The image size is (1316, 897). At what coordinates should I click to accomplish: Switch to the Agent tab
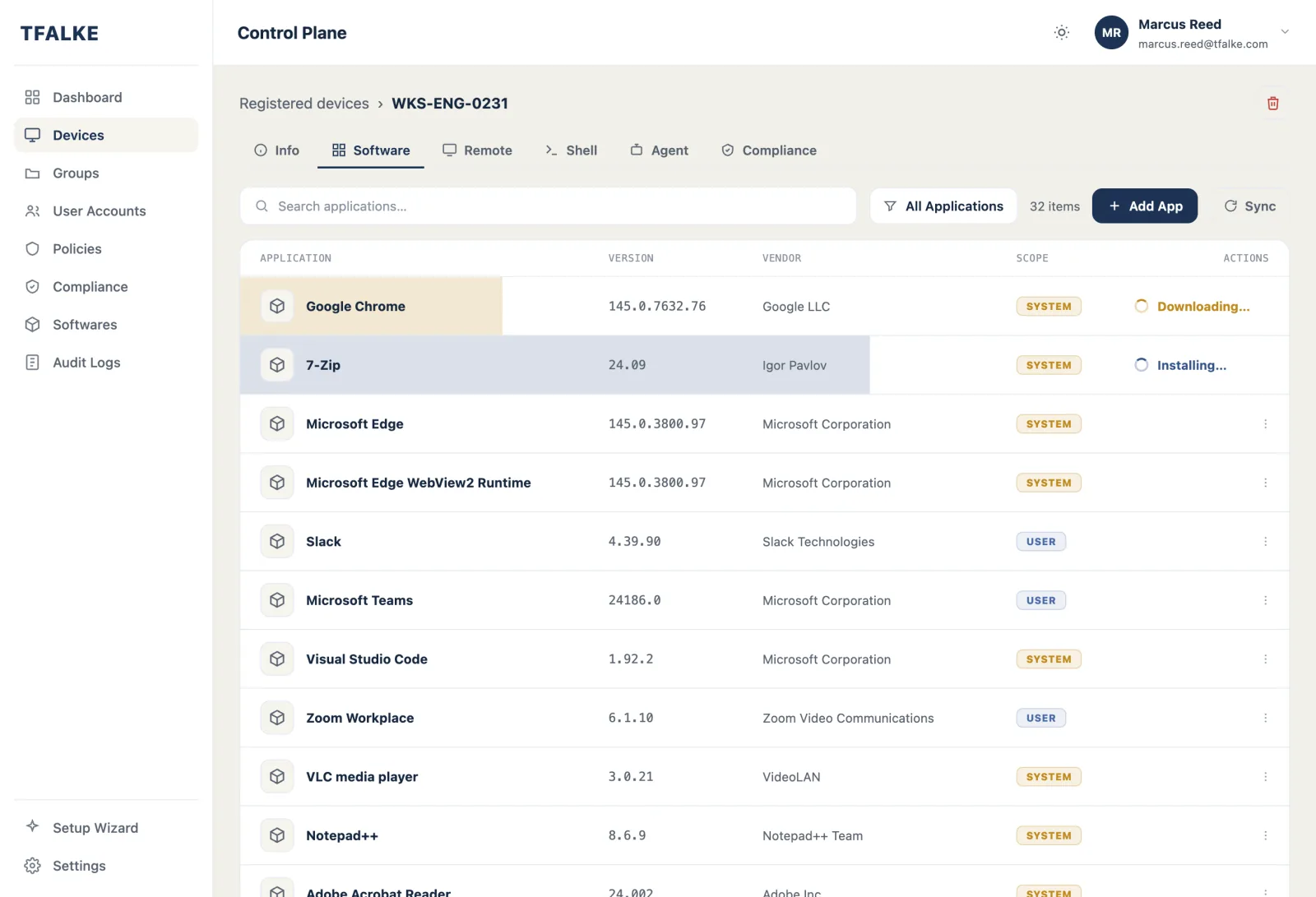click(x=659, y=150)
